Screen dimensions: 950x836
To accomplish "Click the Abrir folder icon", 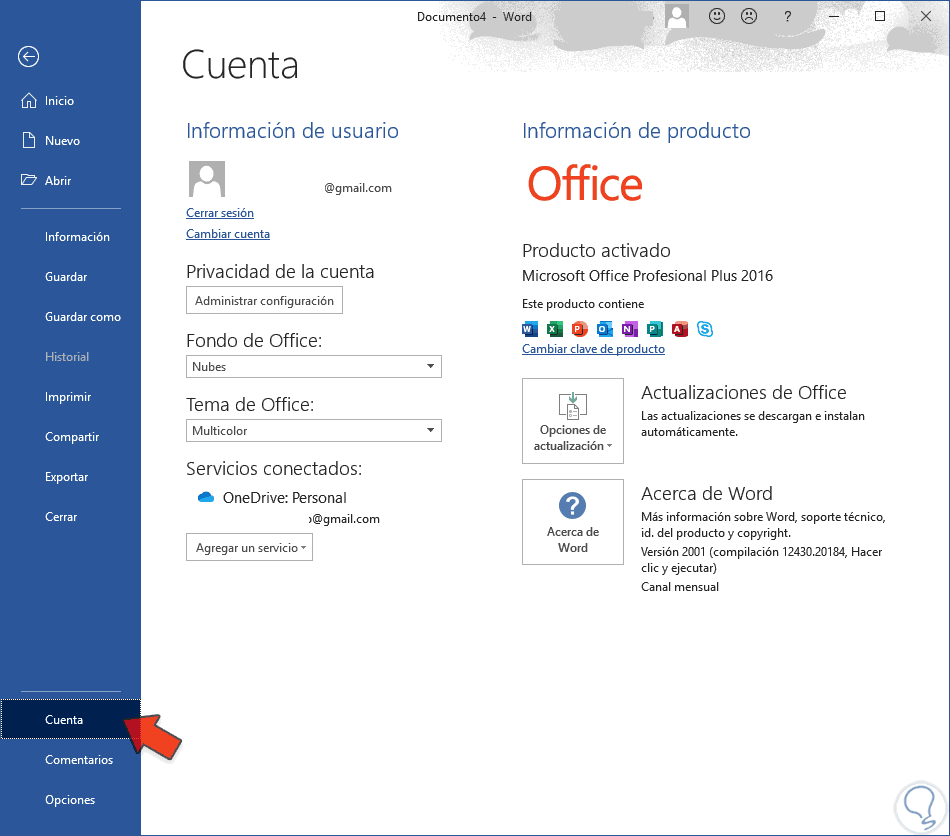I will click(x=28, y=180).
